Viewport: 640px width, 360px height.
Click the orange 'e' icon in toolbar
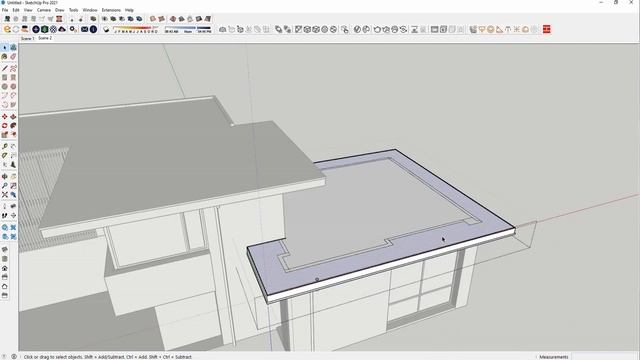[7, 29]
